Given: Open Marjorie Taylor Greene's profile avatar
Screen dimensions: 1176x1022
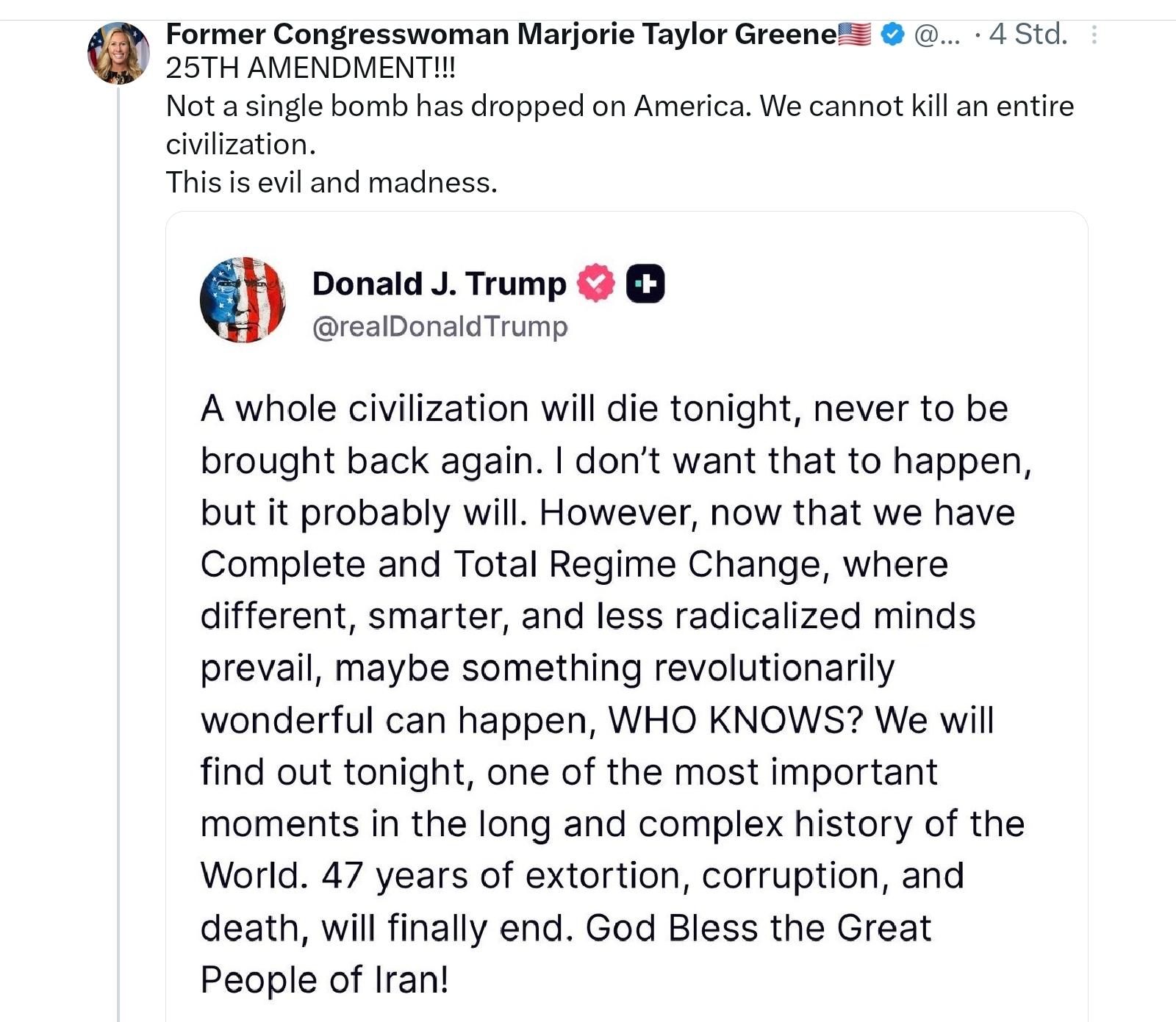Looking at the screenshot, I should tap(118, 53).
